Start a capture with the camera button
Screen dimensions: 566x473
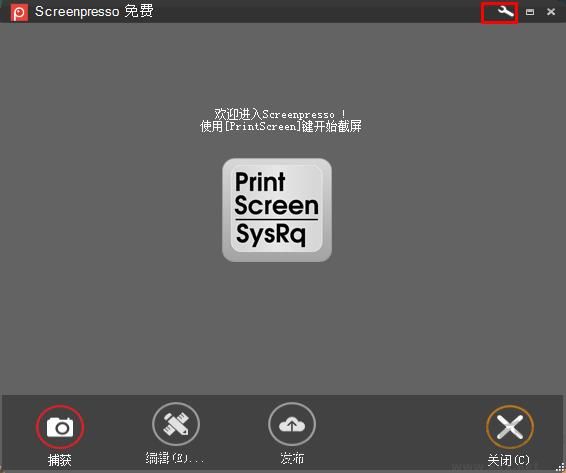pos(60,427)
